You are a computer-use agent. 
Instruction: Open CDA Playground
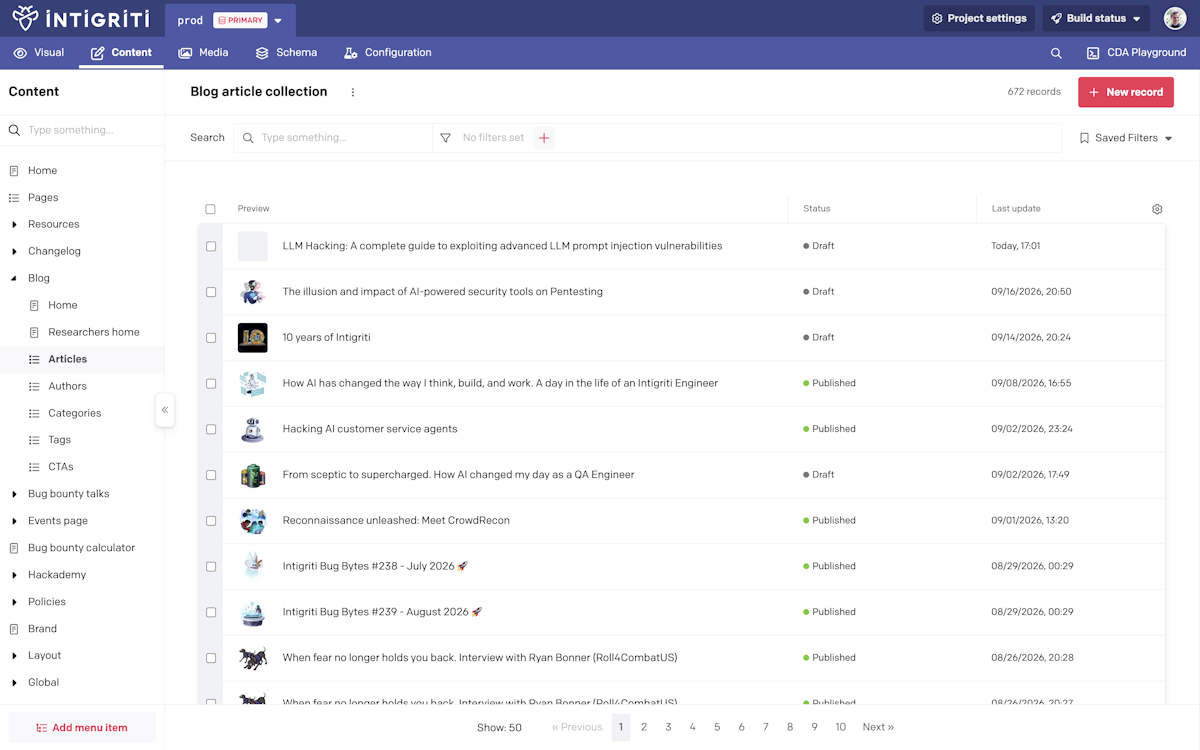(x=1136, y=53)
